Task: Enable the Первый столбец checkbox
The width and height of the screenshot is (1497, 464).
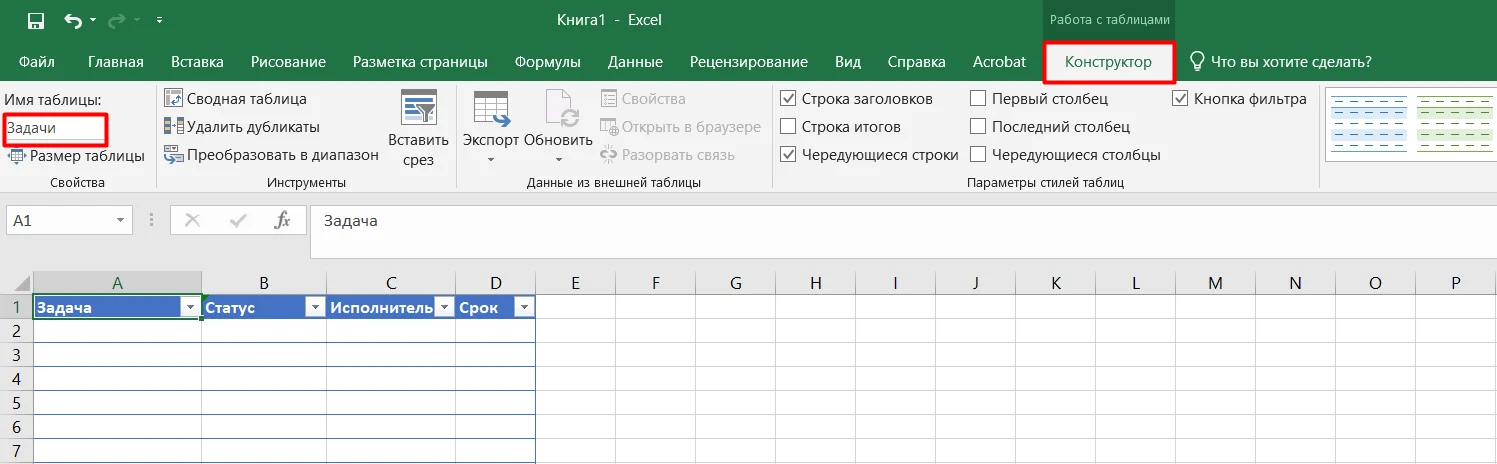Action: click(x=978, y=99)
